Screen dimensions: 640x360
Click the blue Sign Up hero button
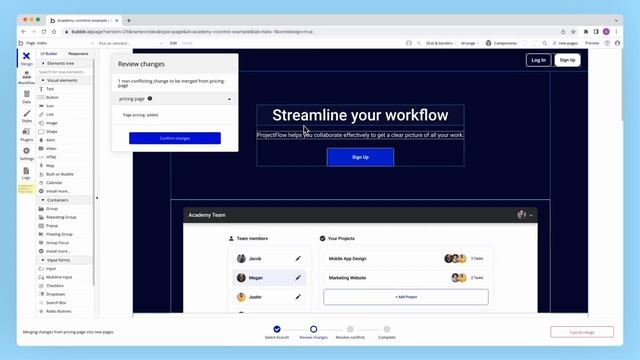(360, 157)
